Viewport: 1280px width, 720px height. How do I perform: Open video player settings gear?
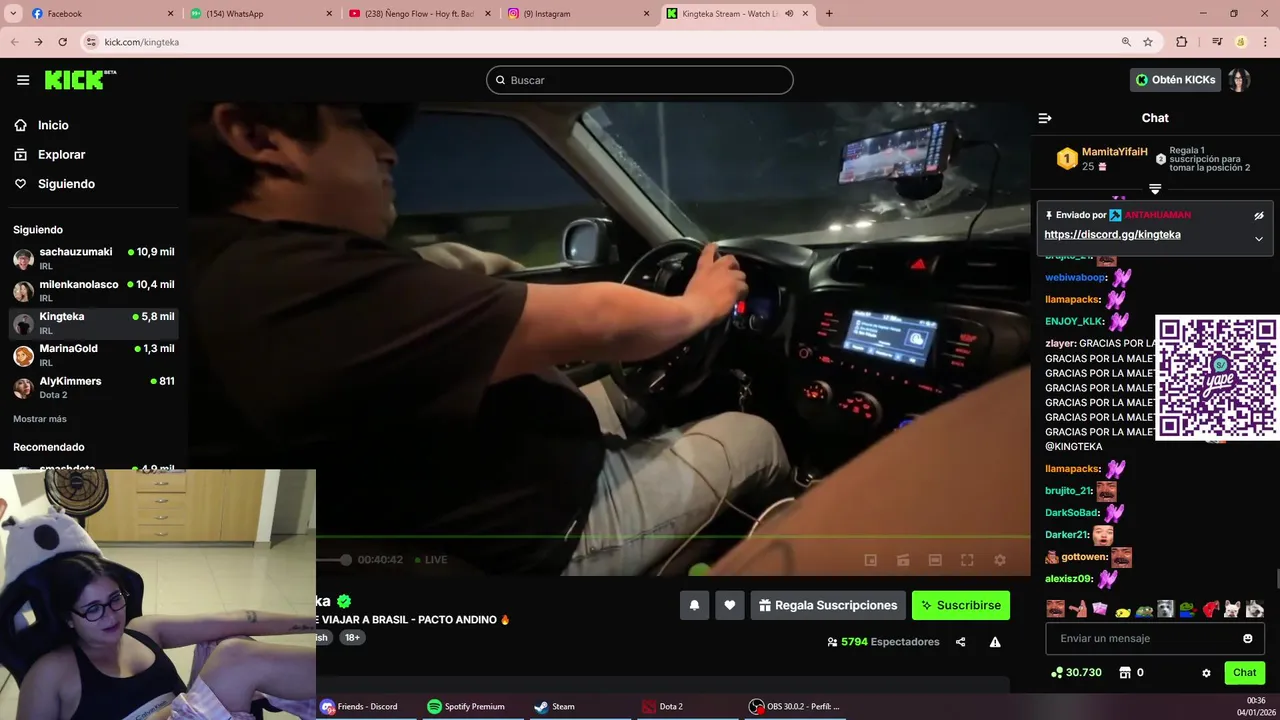(x=999, y=560)
